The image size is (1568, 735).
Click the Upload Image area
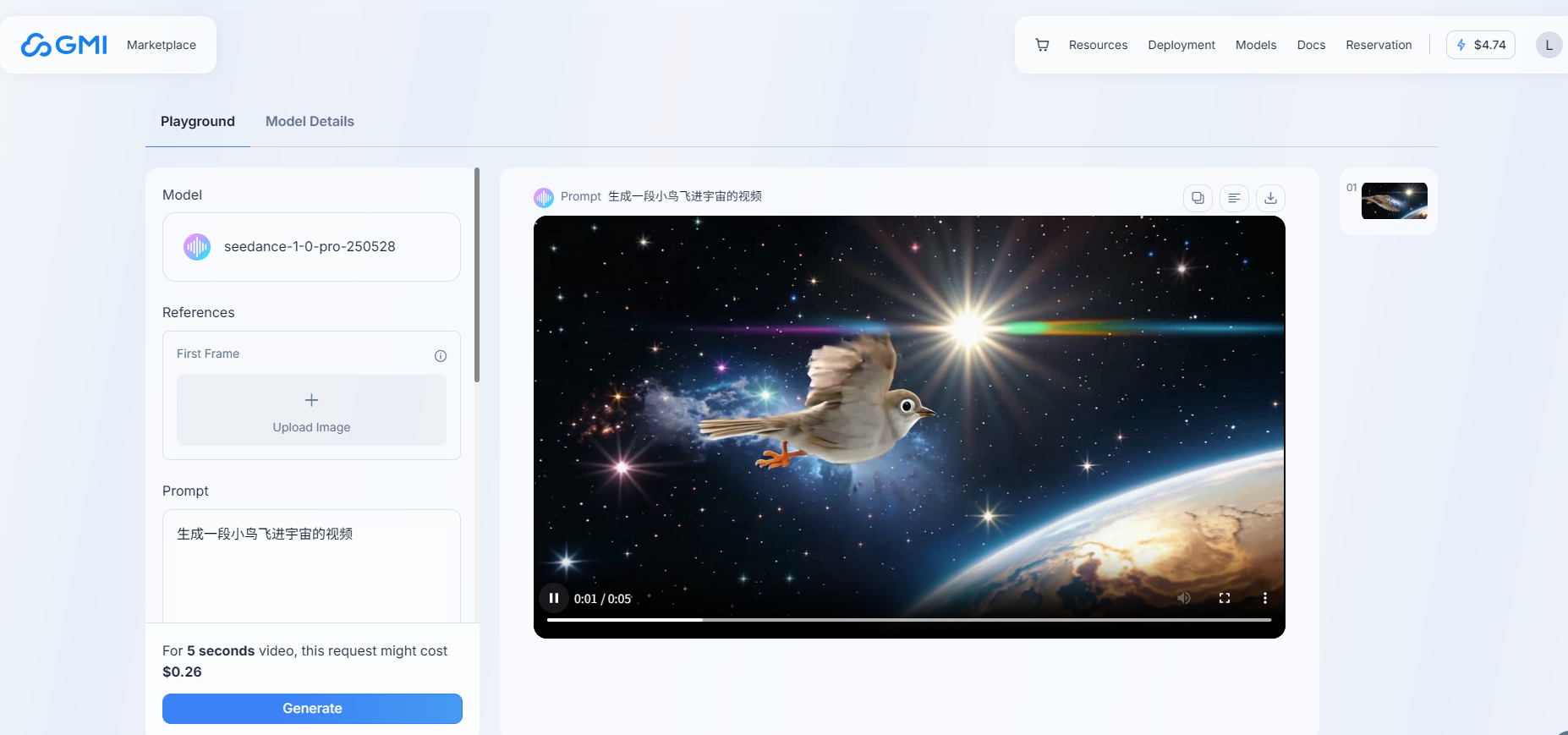coord(311,410)
